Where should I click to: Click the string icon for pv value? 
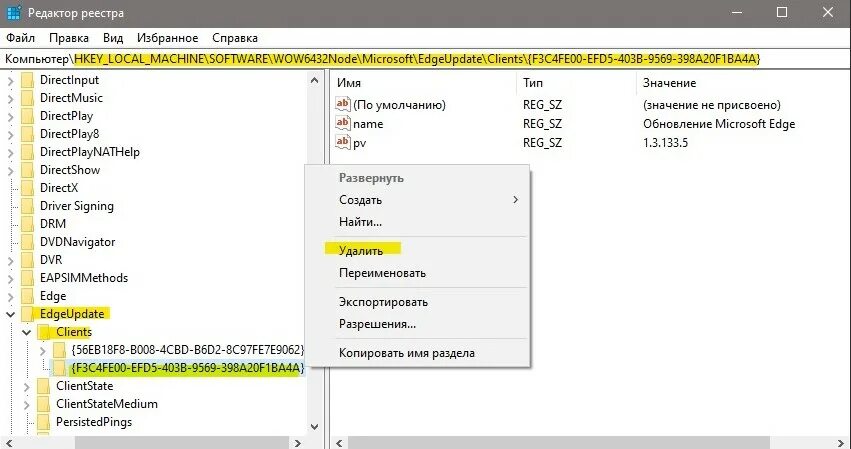[343, 142]
